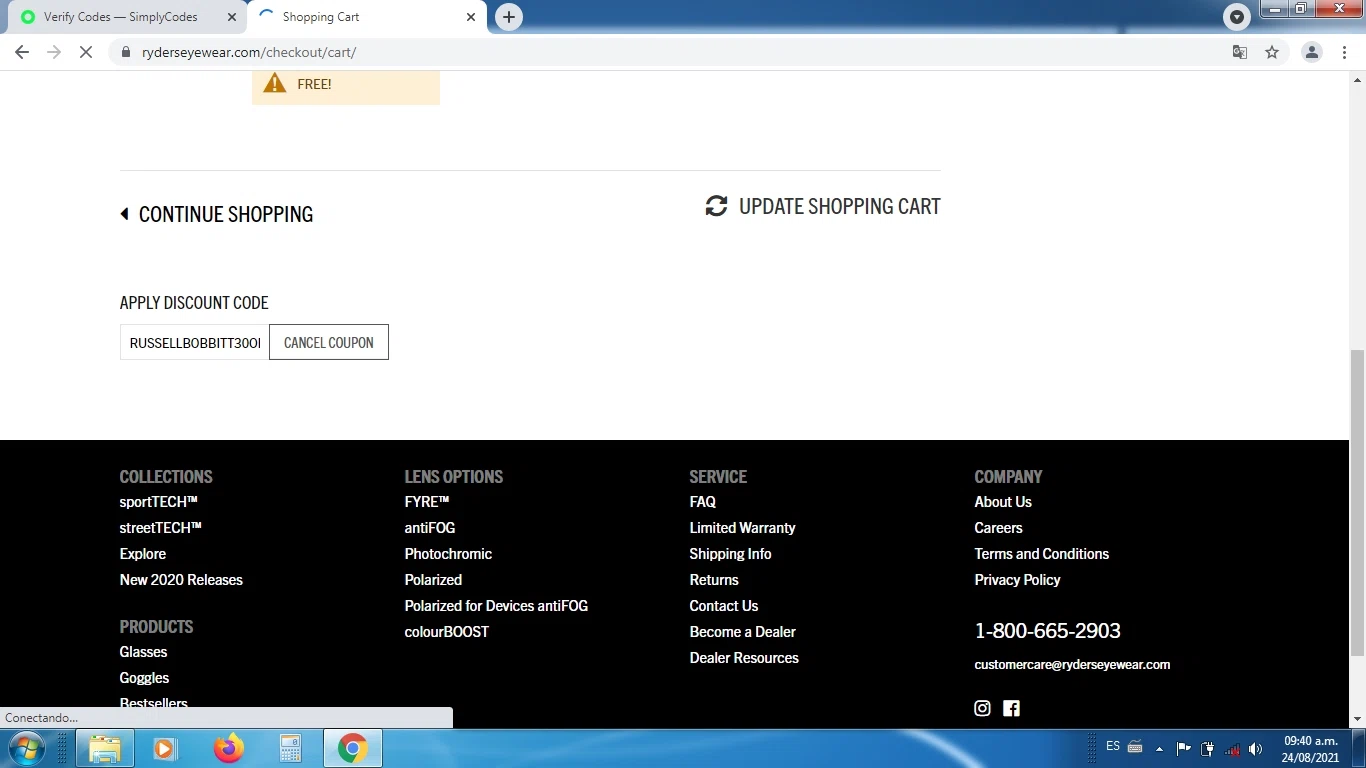Click the Explore footer link
1366x768 pixels.
(x=143, y=554)
